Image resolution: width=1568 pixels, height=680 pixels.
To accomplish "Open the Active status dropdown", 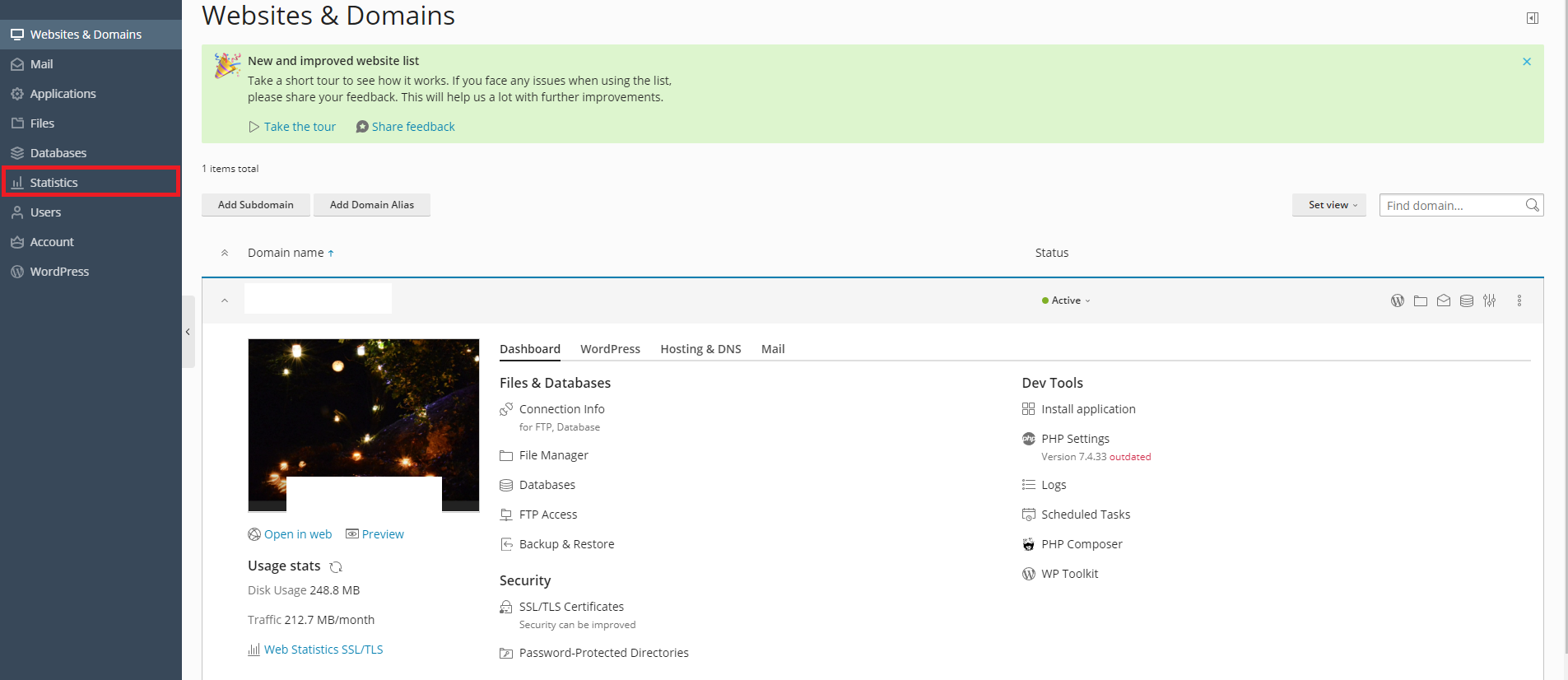I will tap(1066, 300).
